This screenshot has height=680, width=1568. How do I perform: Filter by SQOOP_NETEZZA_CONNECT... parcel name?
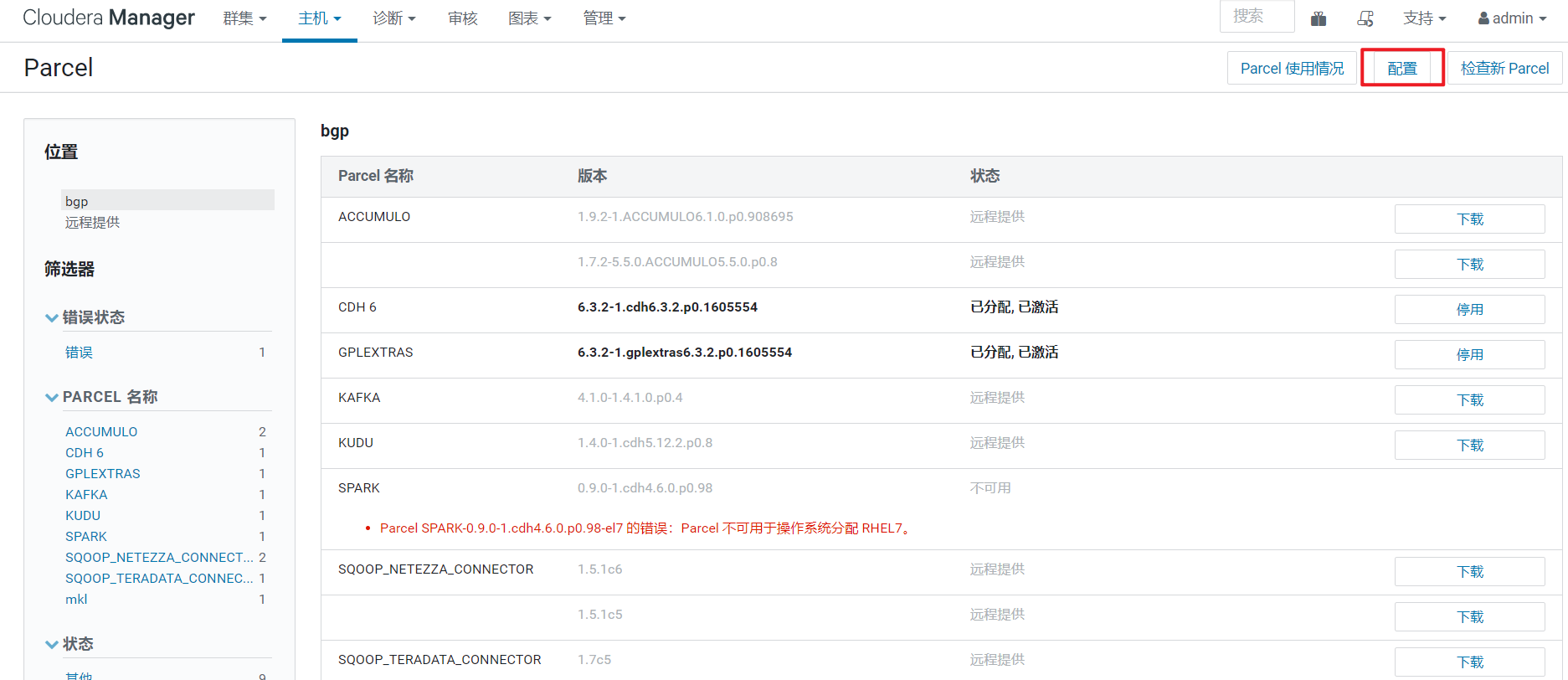pyautogui.click(x=159, y=557)
